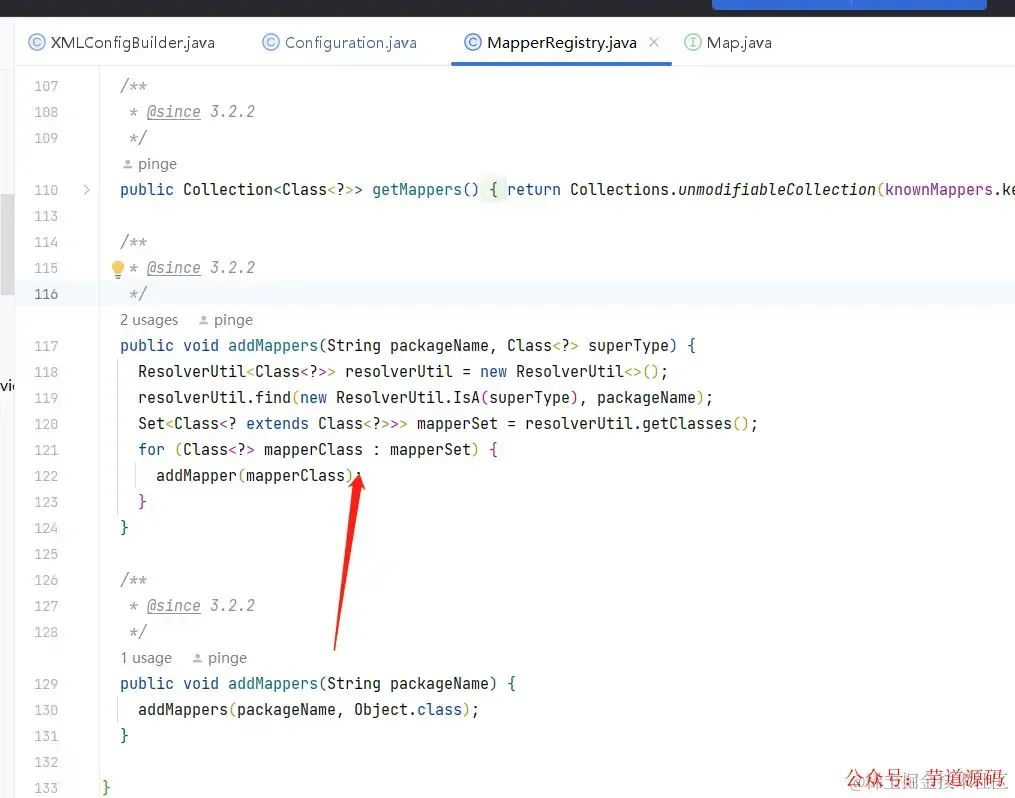This screenshot has width=1015, height=798.
Task: Click the resolverUtil variable declaration on line 118
Action: pos(399,371)
